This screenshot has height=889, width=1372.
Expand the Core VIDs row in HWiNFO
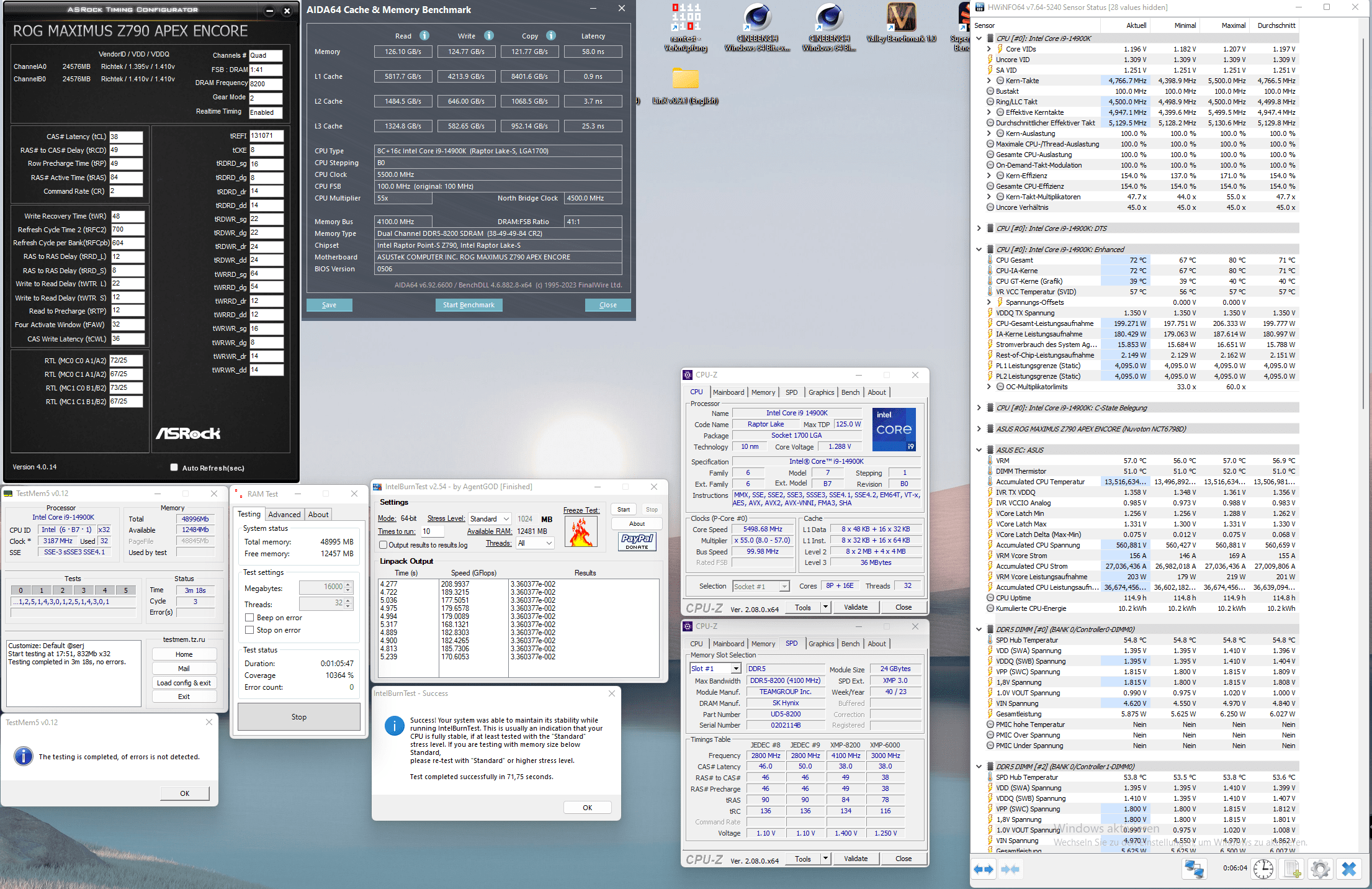click(x=989, y=49)
